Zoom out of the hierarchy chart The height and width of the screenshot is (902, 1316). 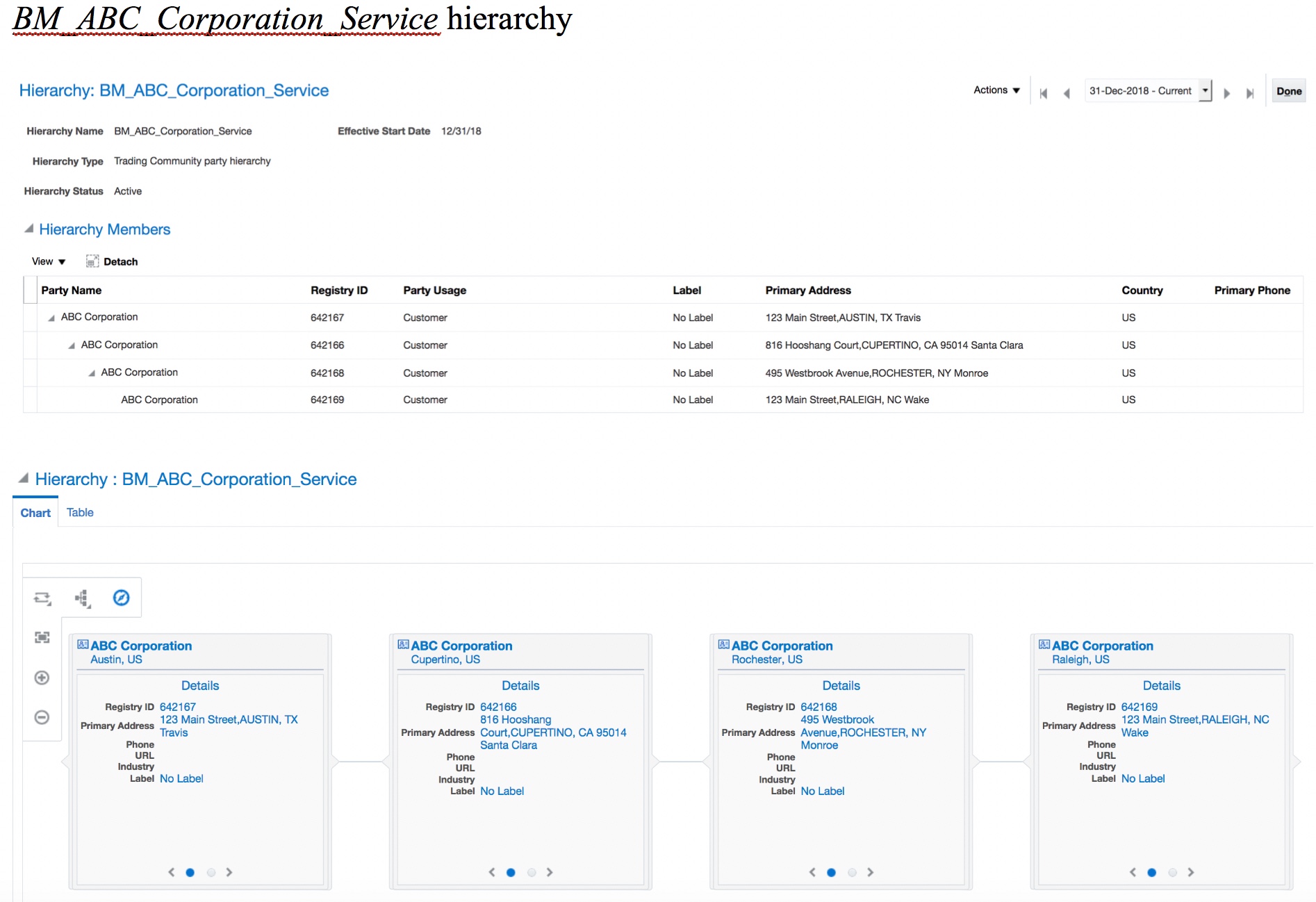click(42, 717)
